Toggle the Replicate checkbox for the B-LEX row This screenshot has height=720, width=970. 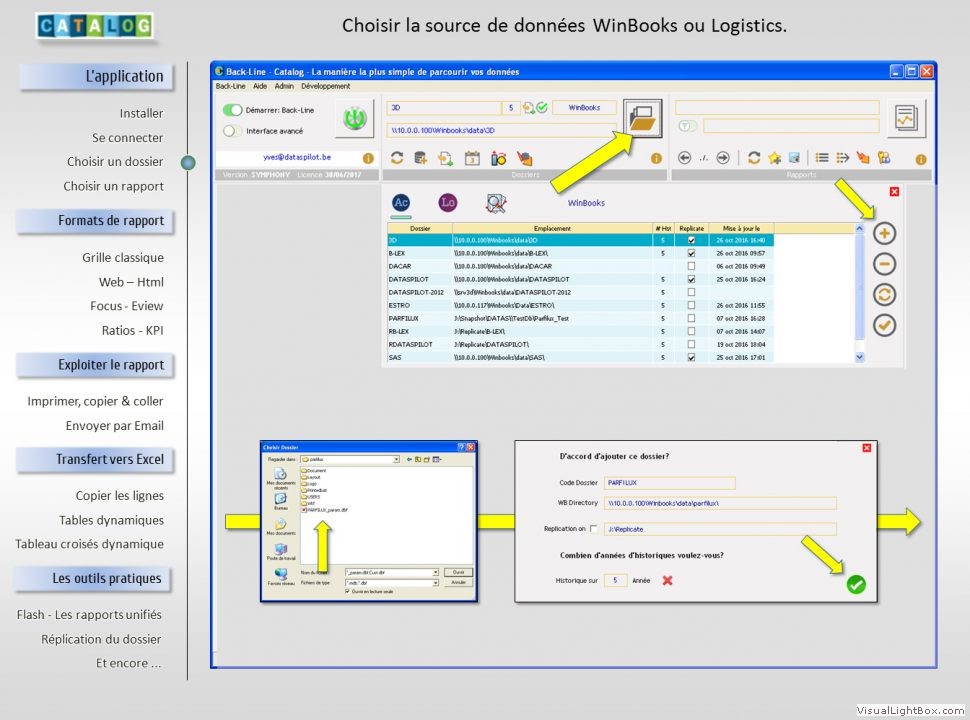click(x=692, y=253)
